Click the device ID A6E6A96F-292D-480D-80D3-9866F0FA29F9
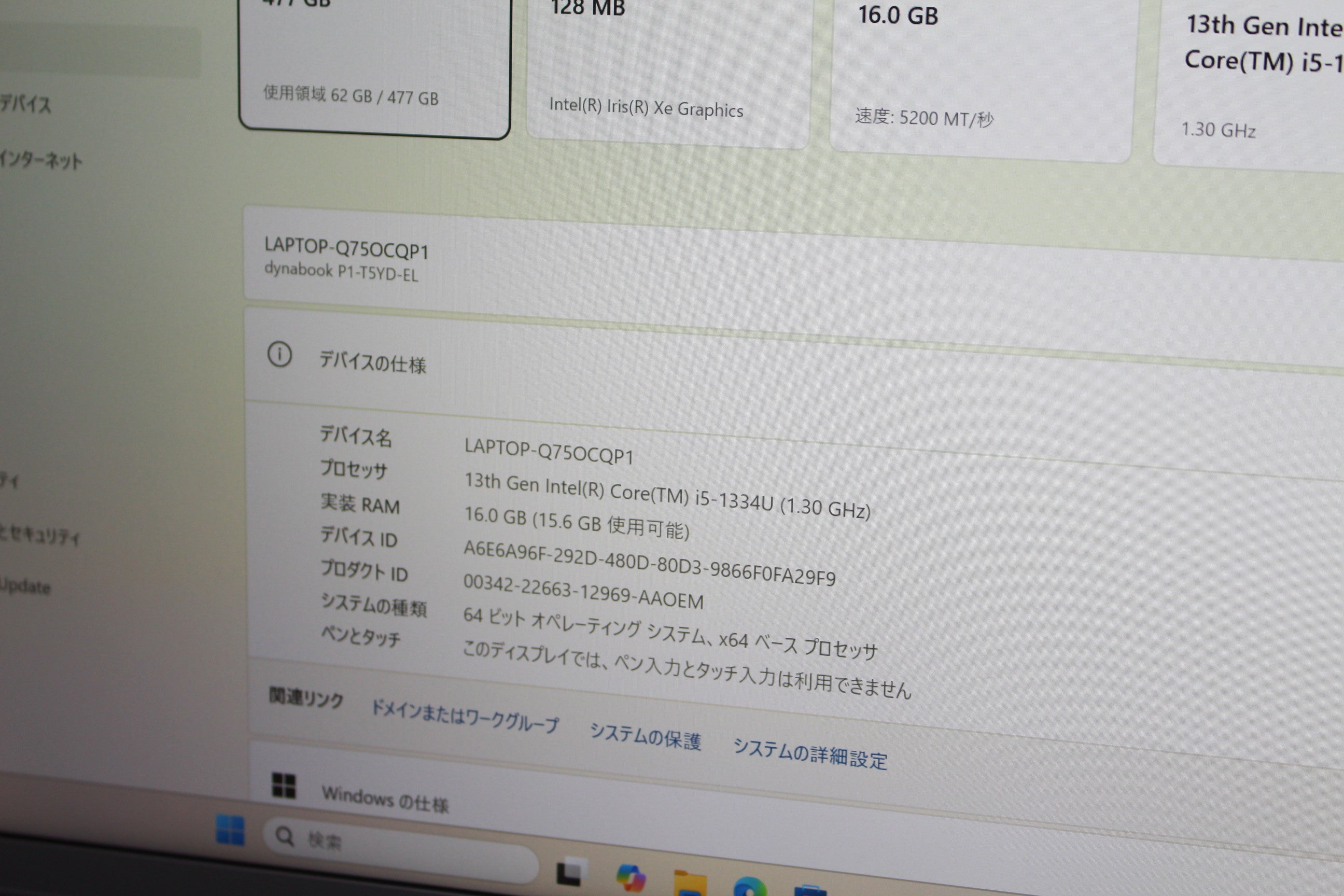Image resolution: width=1344 pixels, height=896 pixels. coord(650,564)
